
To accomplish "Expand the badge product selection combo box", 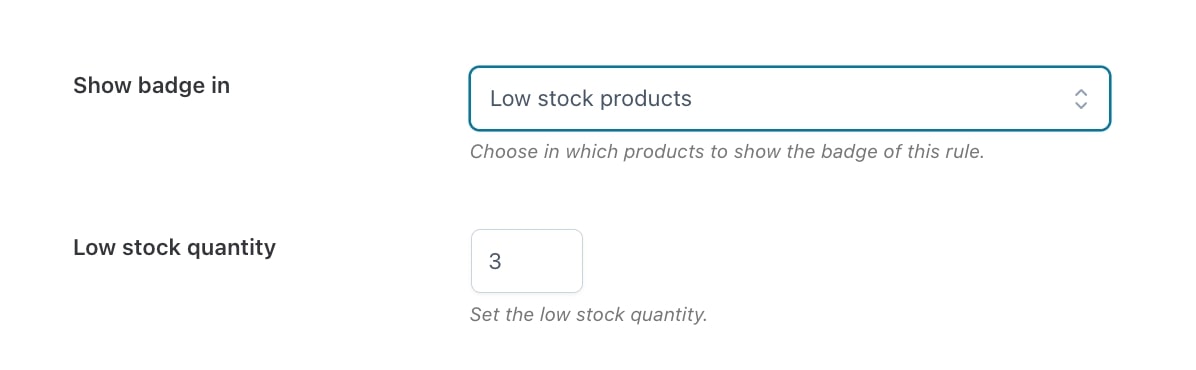I will pos(789,98).
